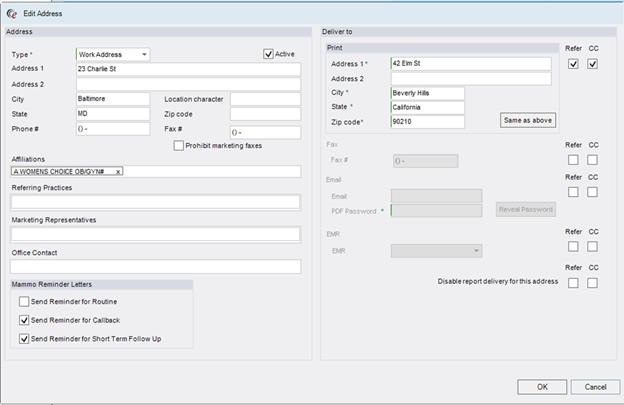Click the Same as above button
Viewport: 624px width, 405px height.
coord(528,120)
